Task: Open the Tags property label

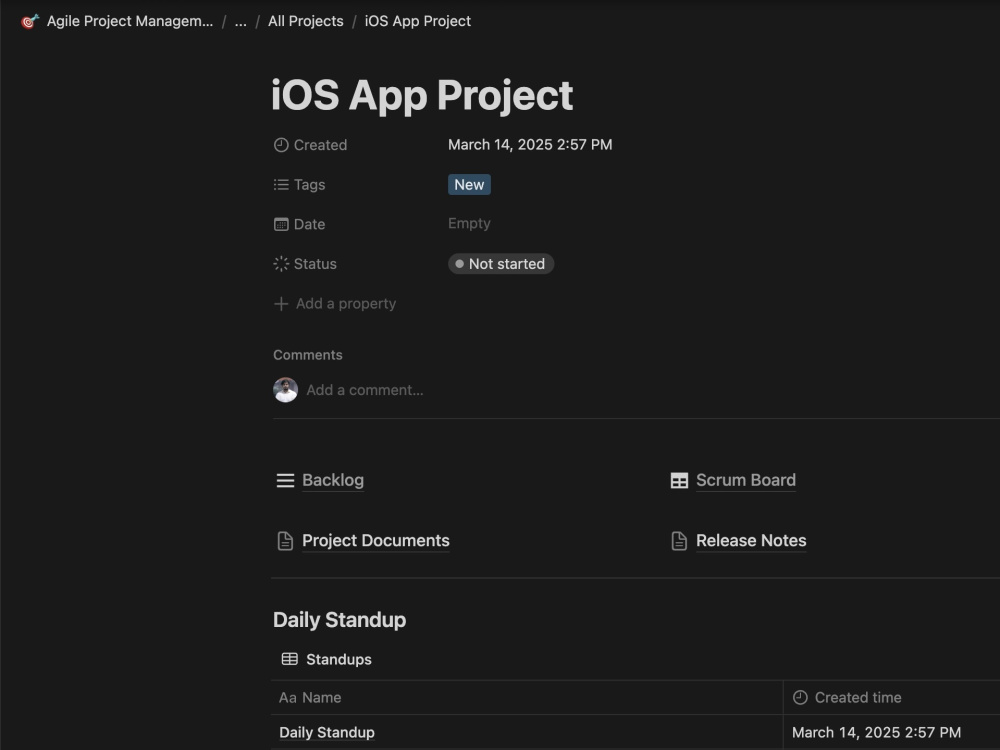Action: [309, 184]
